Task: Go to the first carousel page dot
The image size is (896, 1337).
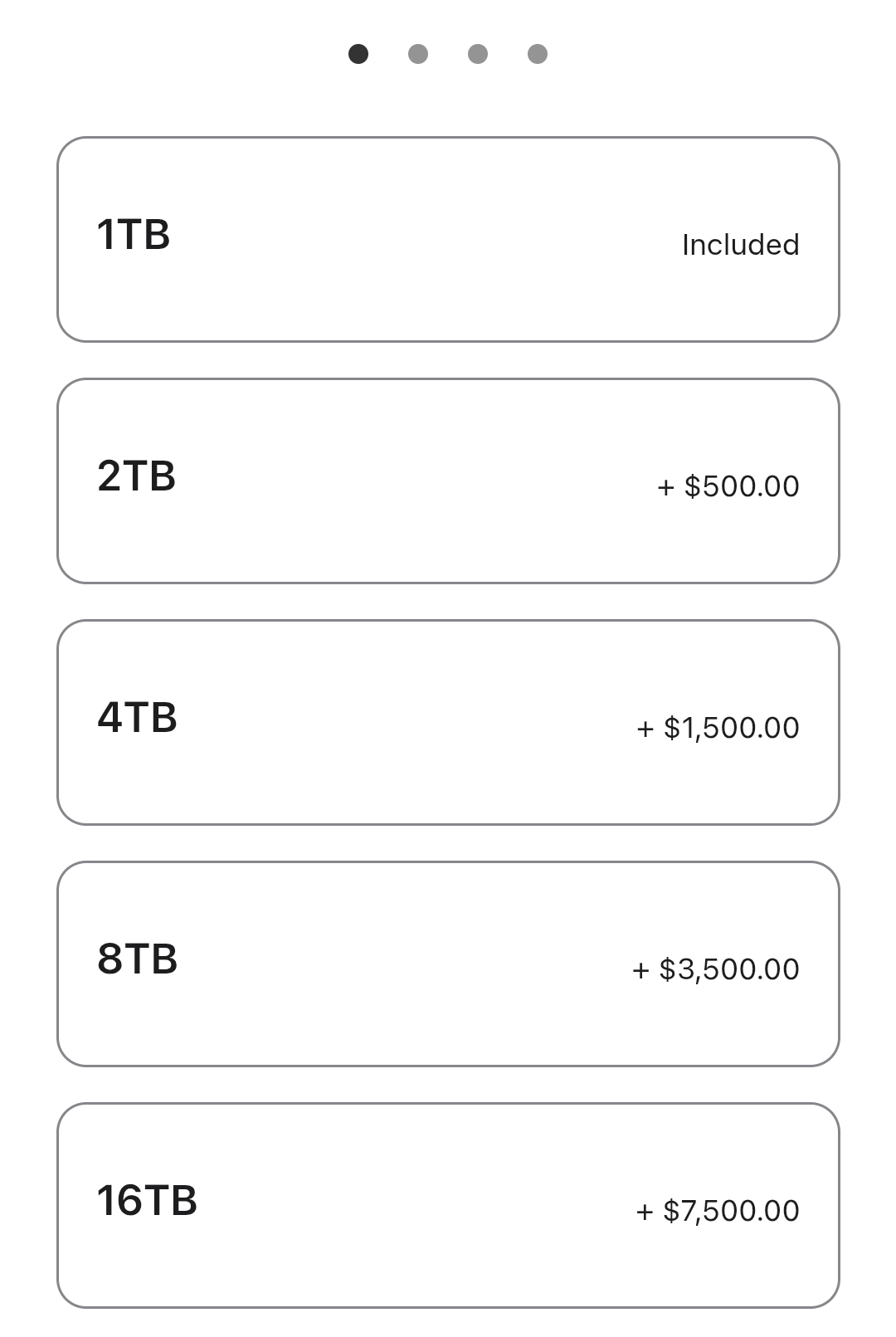Action: coord(358,54)
